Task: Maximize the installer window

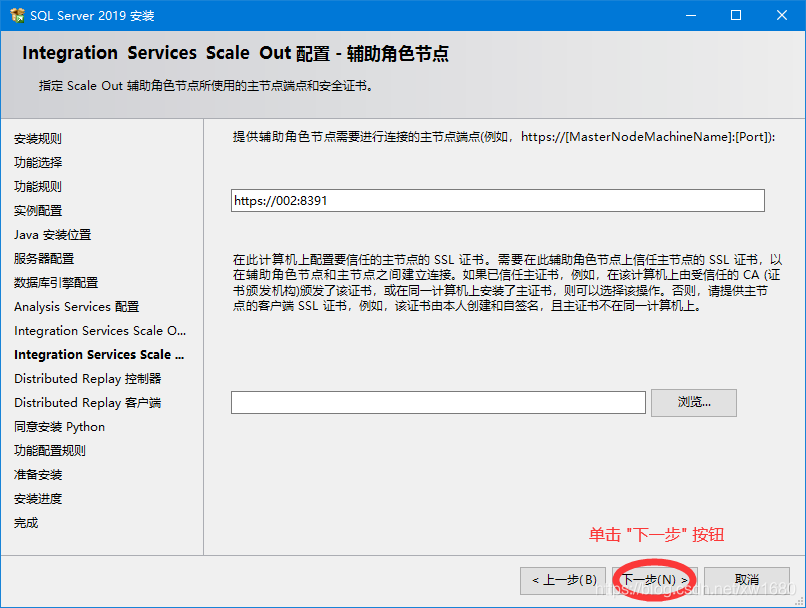Action: coord(736,15)
